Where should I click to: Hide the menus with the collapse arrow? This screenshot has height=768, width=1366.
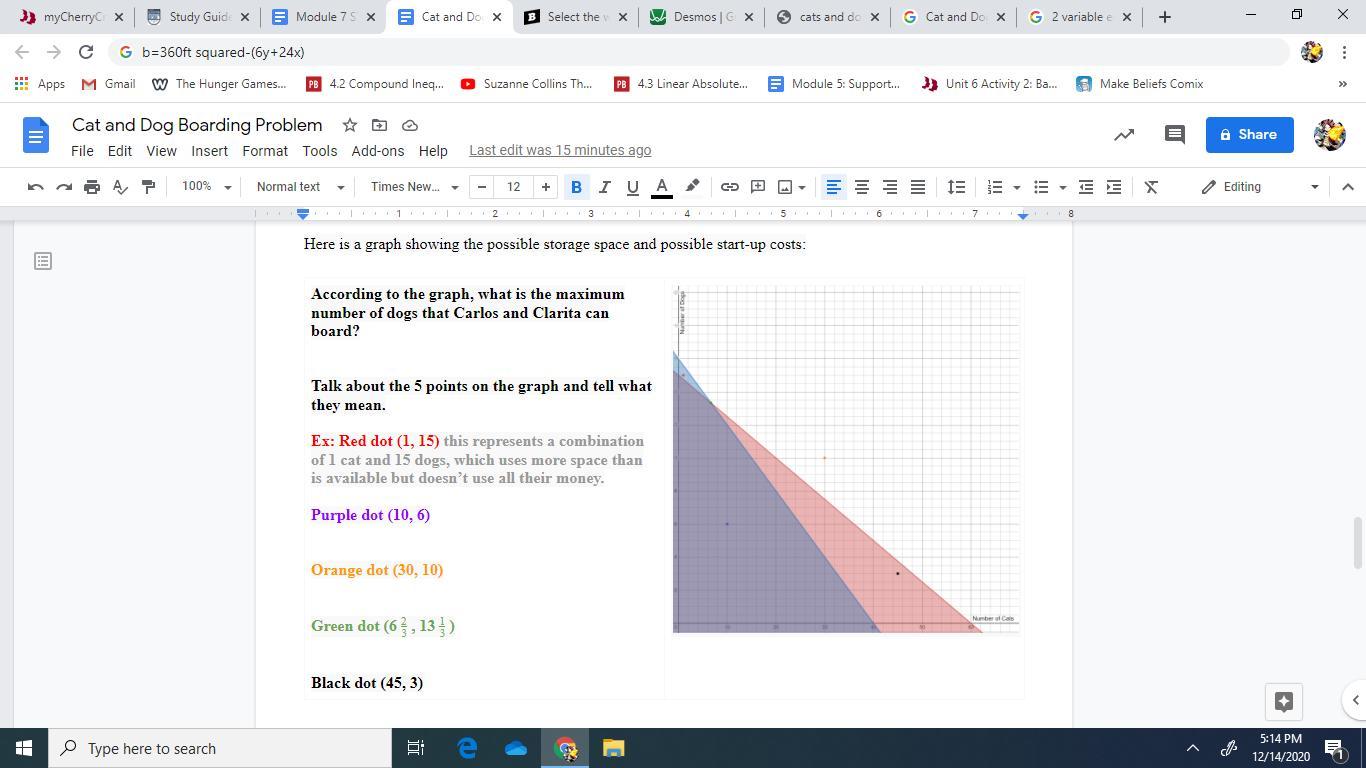(1347, 187)
